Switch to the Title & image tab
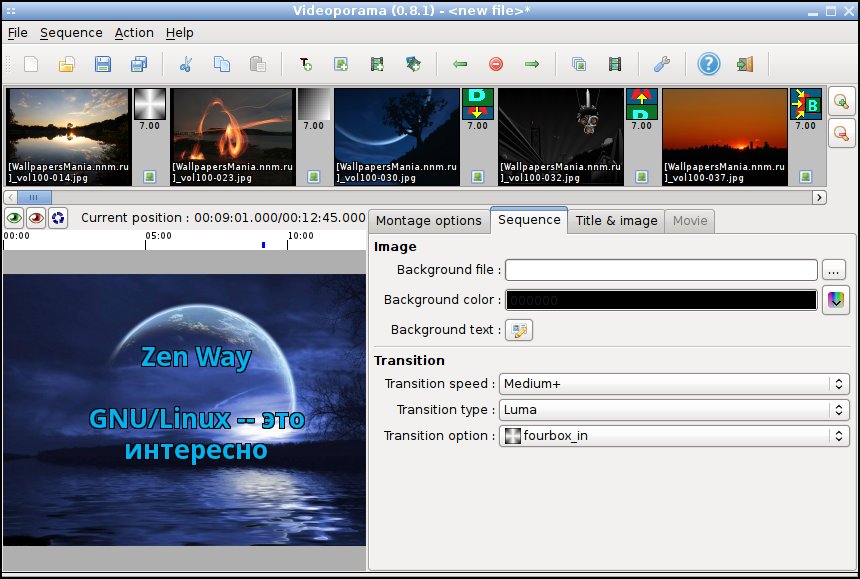 pyautogui.click(x=616, y=221)
